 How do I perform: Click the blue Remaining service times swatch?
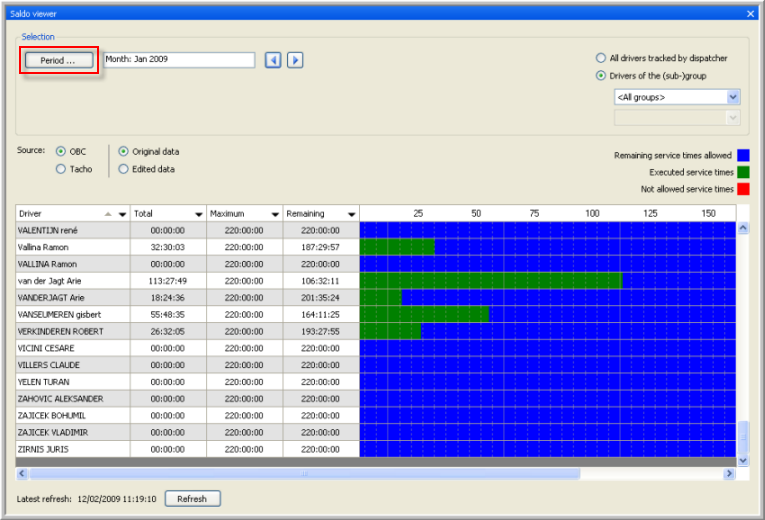coord(743,155)
